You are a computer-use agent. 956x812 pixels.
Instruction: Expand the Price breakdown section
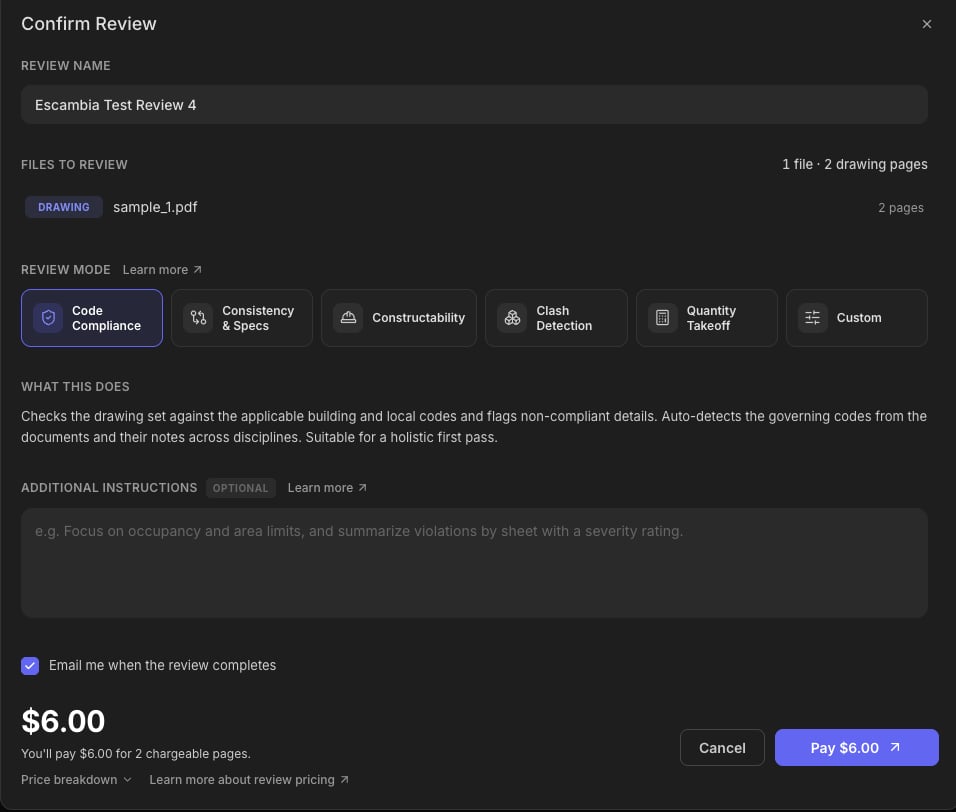[x=76, y=780]
